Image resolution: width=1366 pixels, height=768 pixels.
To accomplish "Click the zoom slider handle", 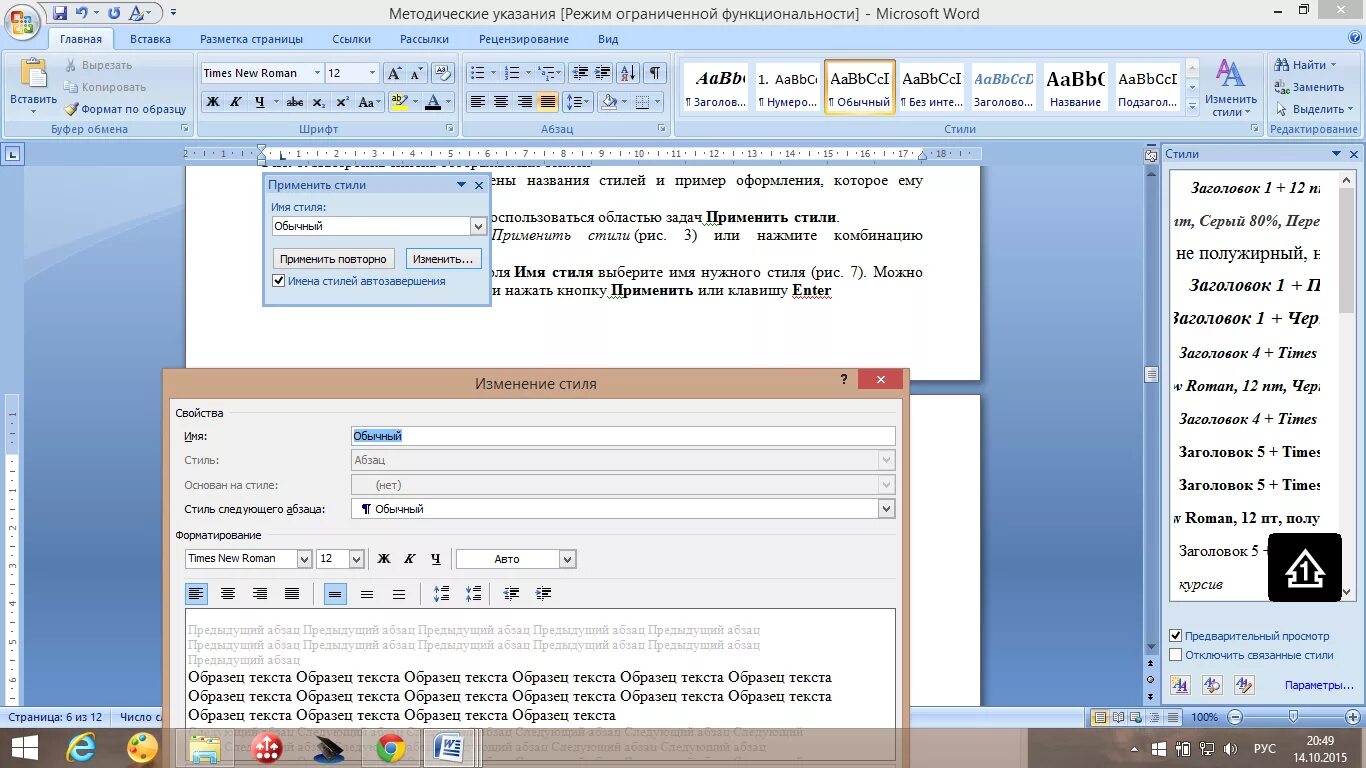I will [x=1293, y=717].
